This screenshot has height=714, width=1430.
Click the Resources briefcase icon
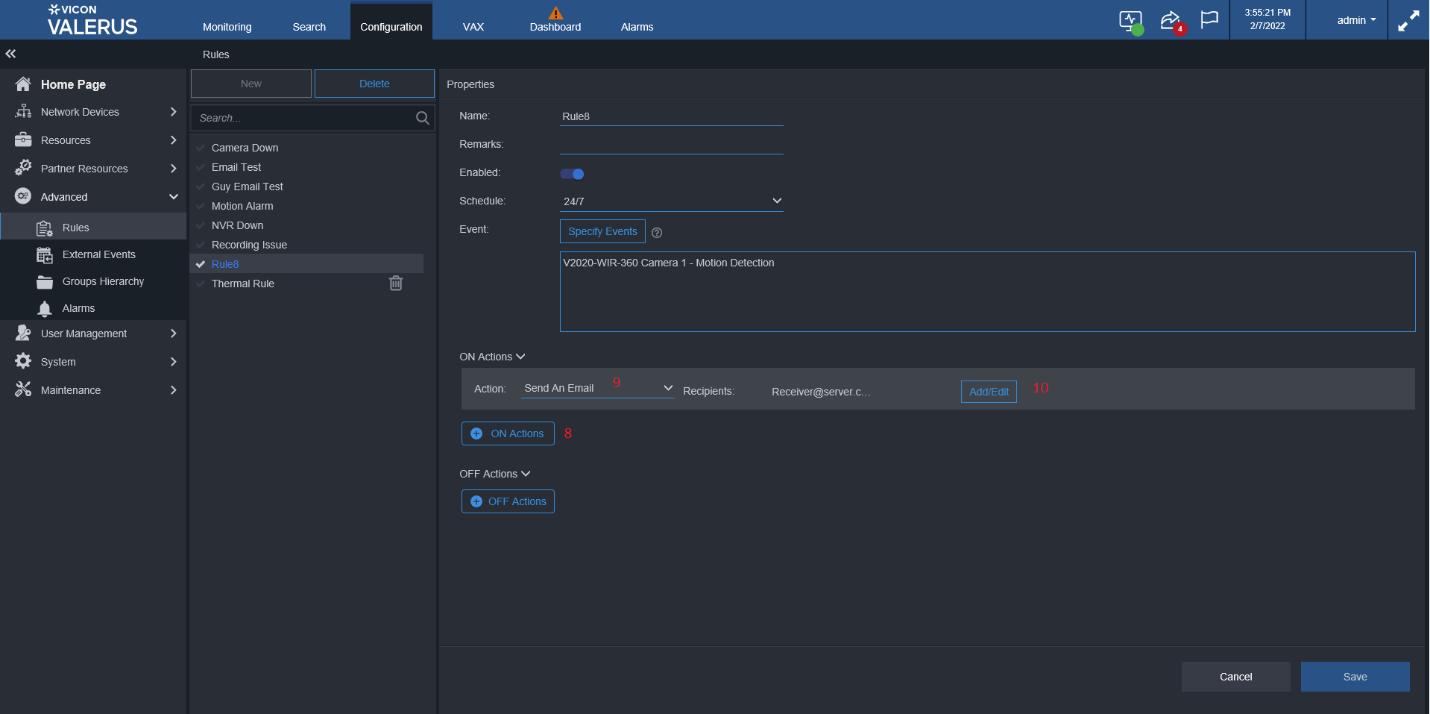[x=23, y=140]
